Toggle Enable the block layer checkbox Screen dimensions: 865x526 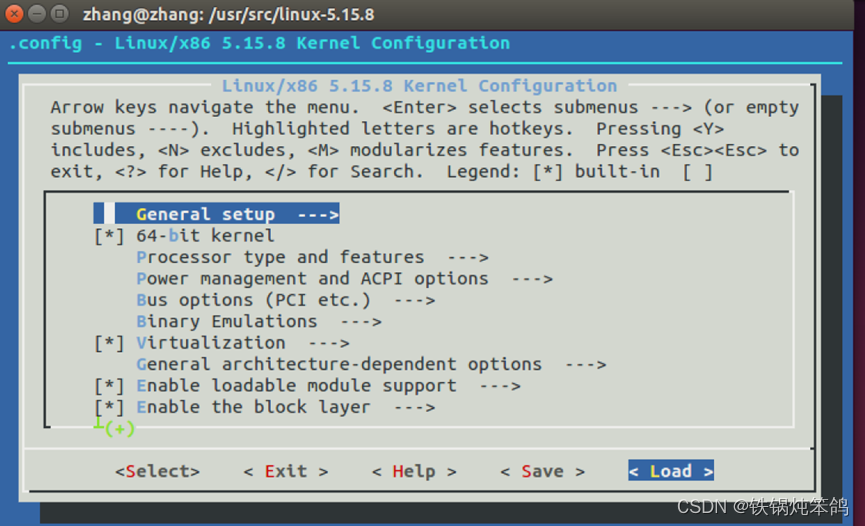[109, 408]
